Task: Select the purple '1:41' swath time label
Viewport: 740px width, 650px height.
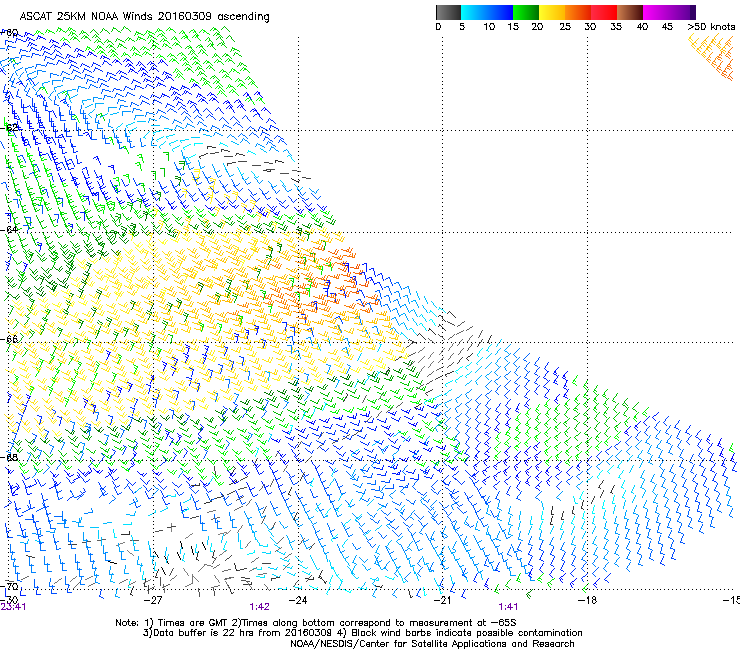Action: 508,607
